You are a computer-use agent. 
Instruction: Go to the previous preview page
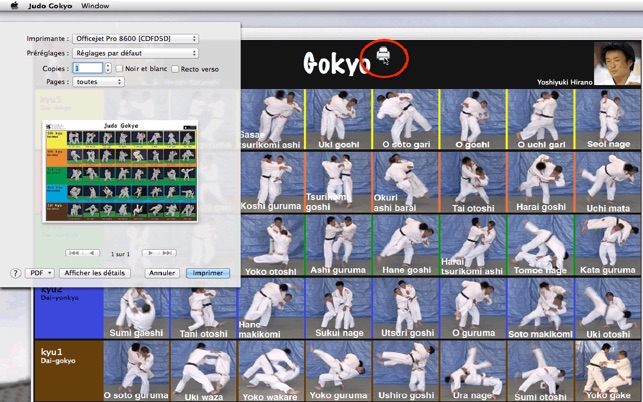pyautogui.click(x=82, y=253)
